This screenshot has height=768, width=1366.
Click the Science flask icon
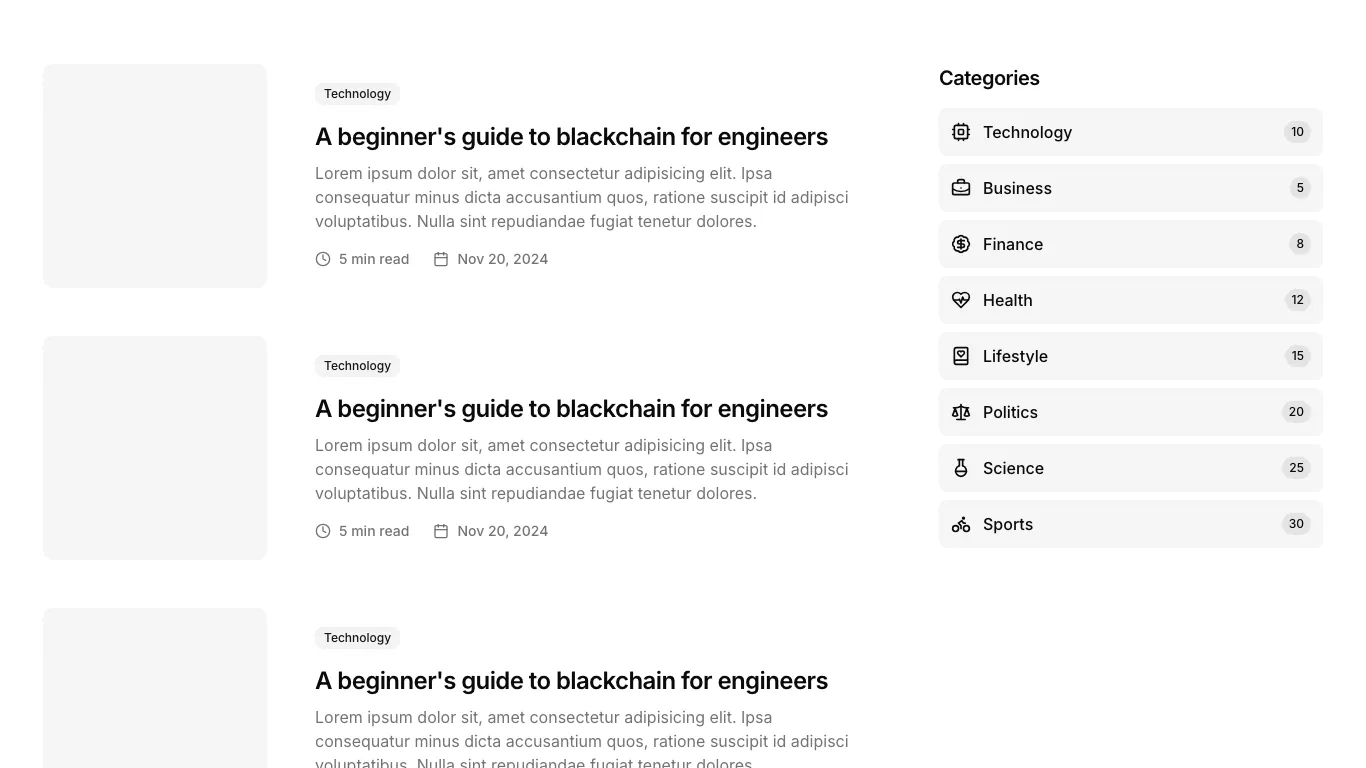pyautogui.click(x=961, y=468)
